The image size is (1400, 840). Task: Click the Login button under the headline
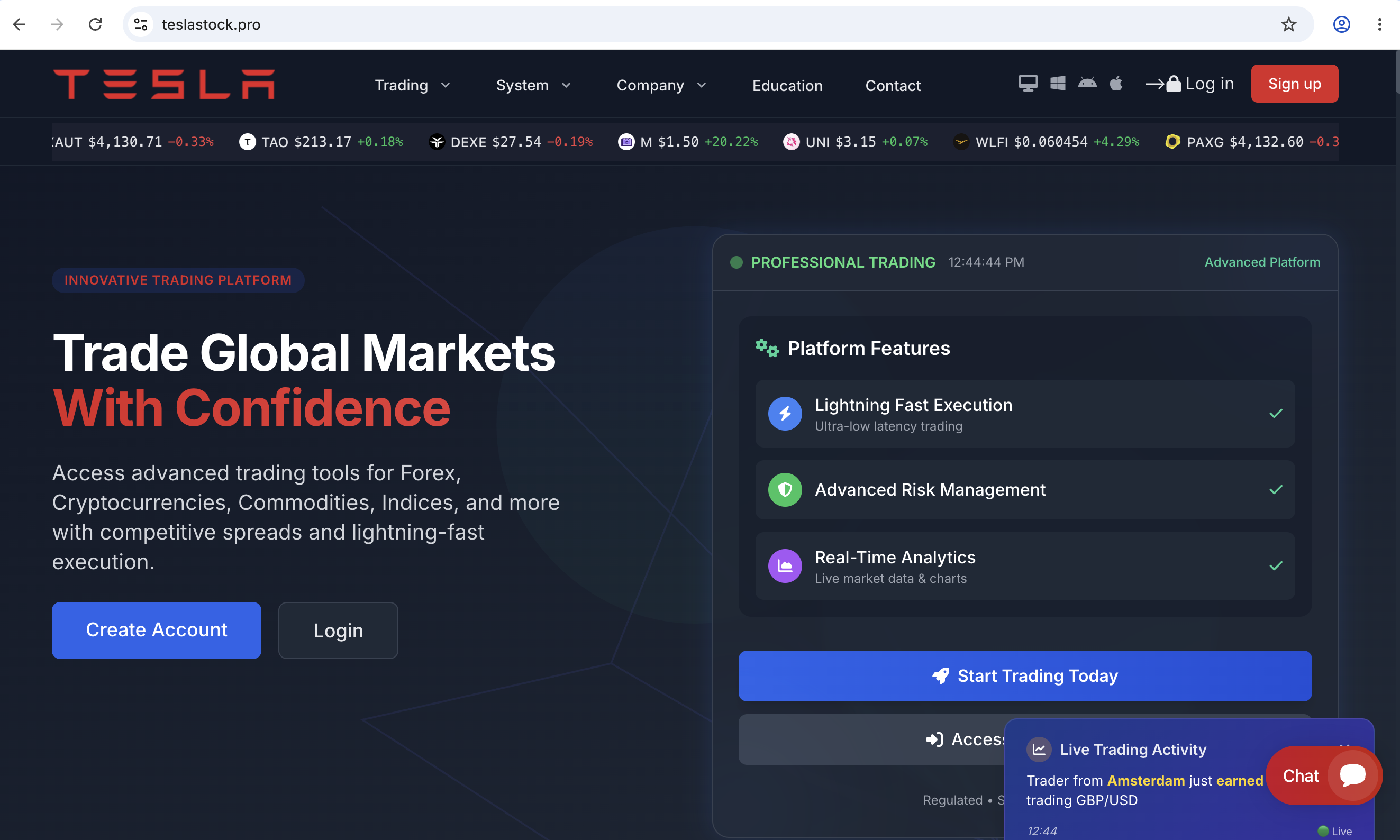click(338, 630)
